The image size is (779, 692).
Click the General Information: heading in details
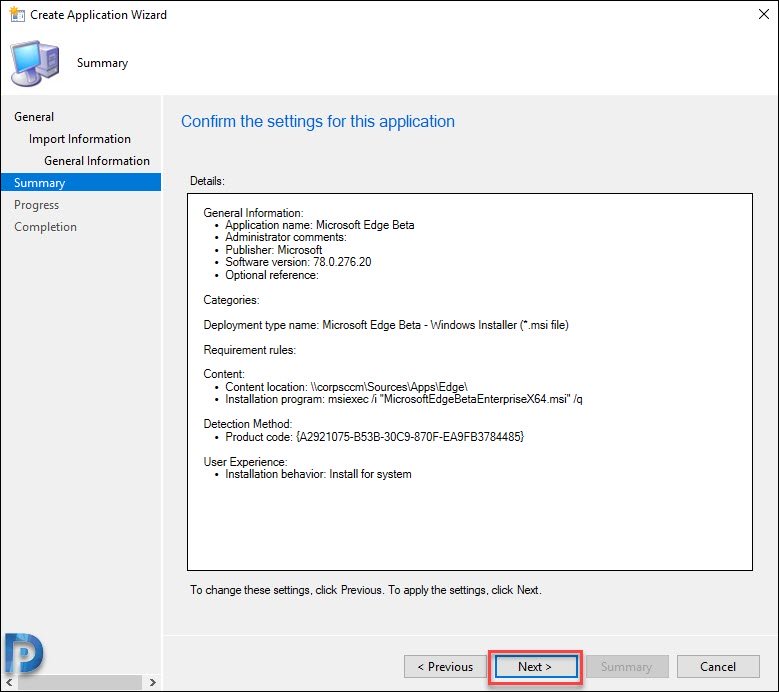[x=253, y=213]
